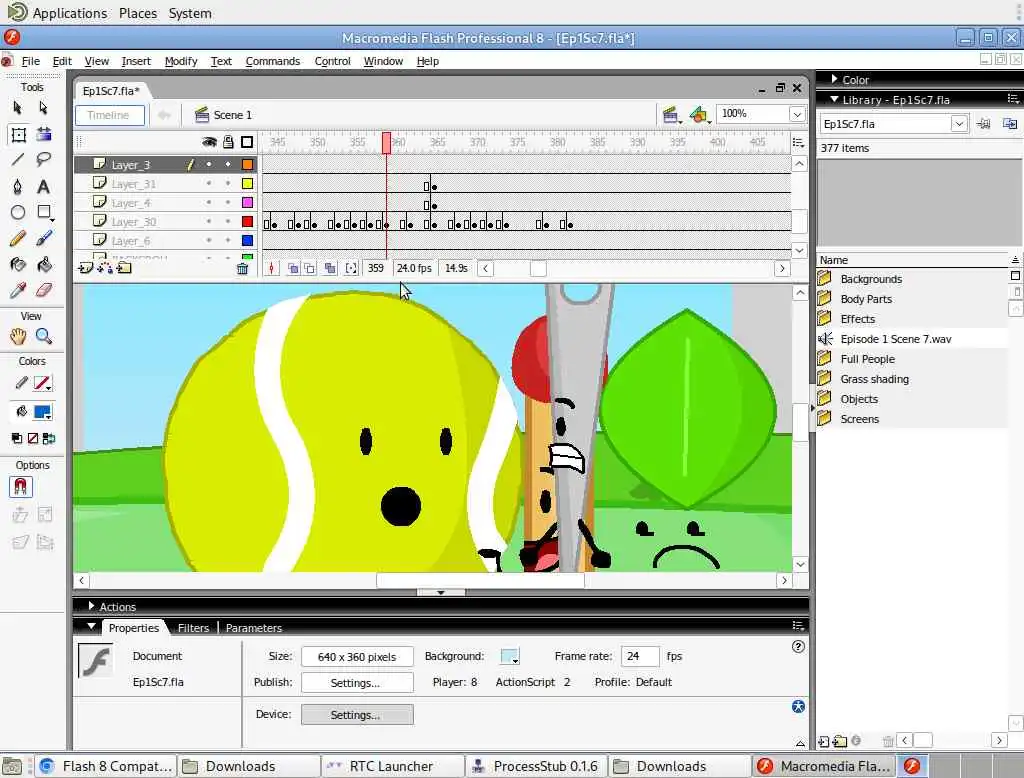
Task: Select the Eyedropper tool
Action: [18, 290]
